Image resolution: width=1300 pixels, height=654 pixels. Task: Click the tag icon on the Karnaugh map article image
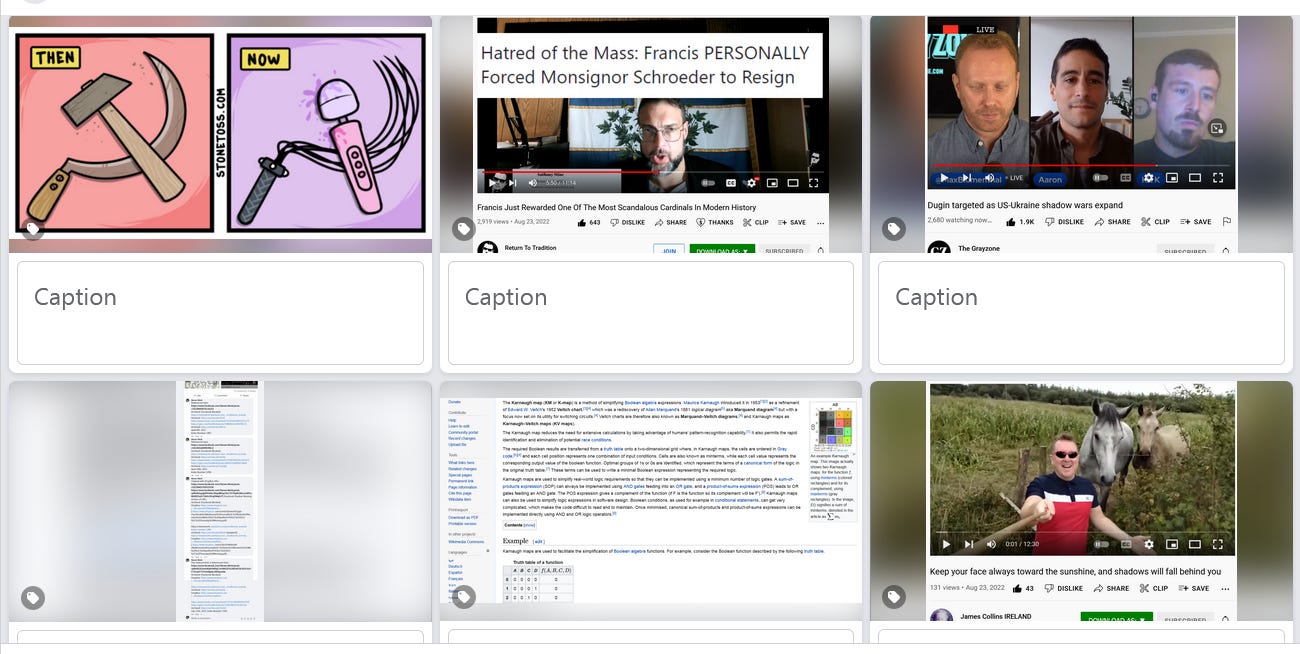coord(464,598)
